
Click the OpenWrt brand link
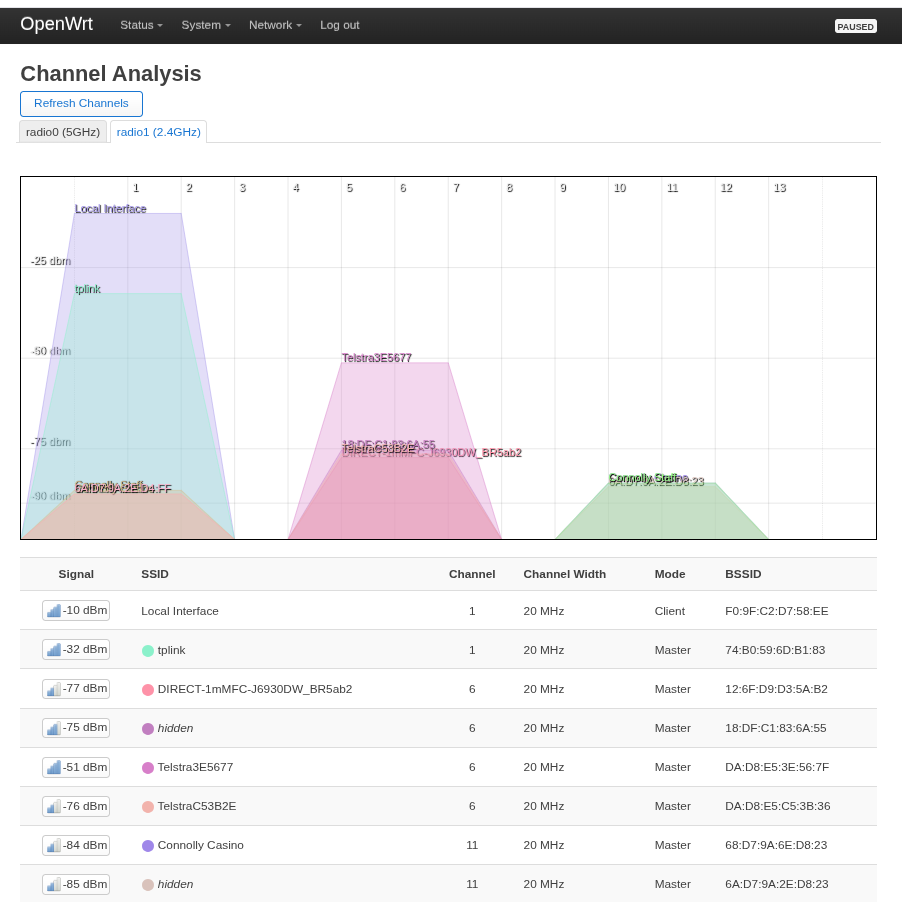(x=57, y=25)
